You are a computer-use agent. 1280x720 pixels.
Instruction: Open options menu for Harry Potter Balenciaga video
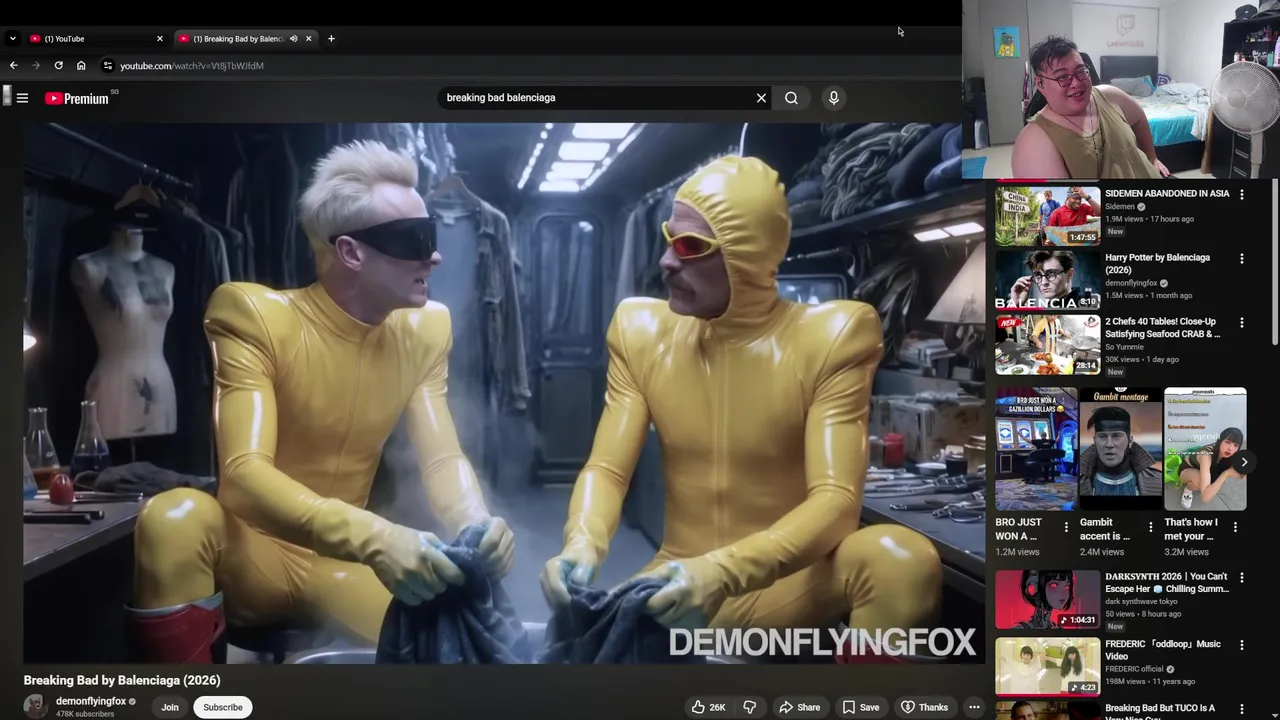pyautogui.click(x=1242, y=258)
